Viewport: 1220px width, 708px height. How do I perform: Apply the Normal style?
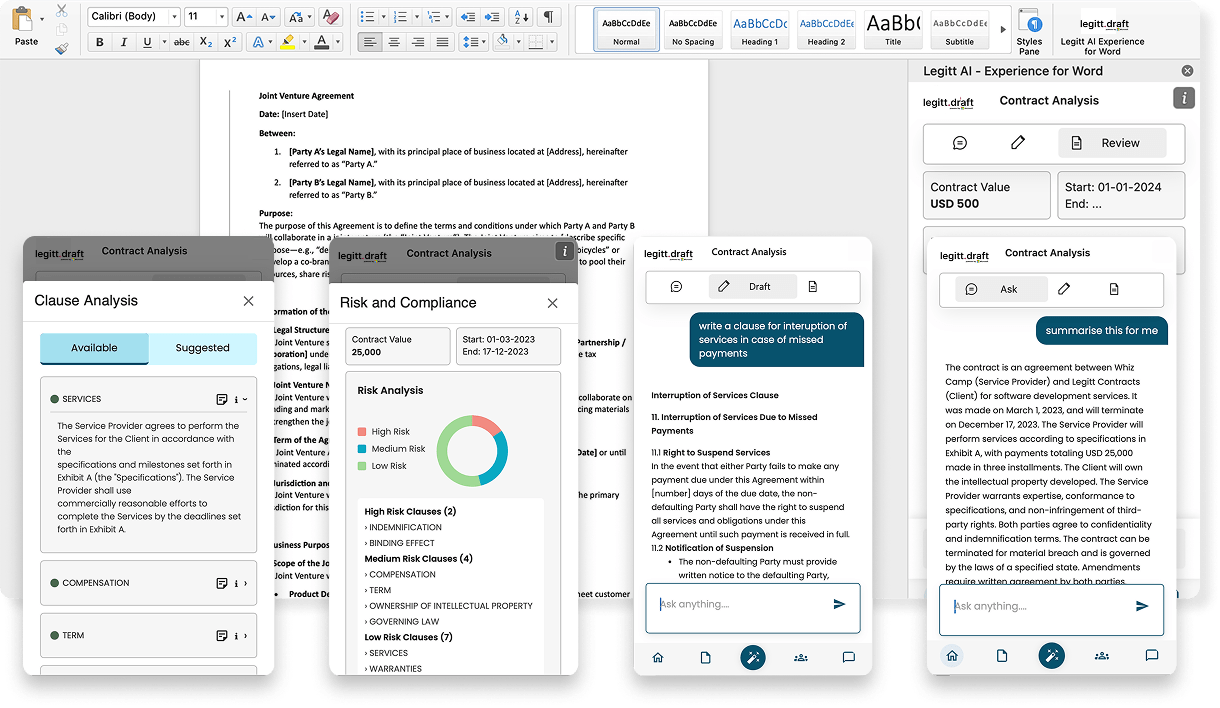click(x=627, y=30)
